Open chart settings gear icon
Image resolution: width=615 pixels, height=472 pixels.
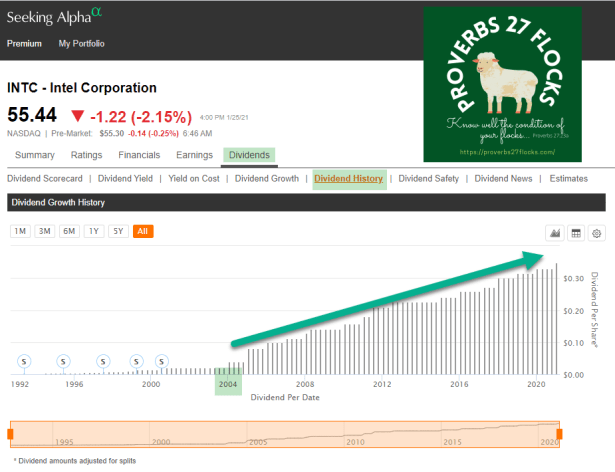point(597,232)
